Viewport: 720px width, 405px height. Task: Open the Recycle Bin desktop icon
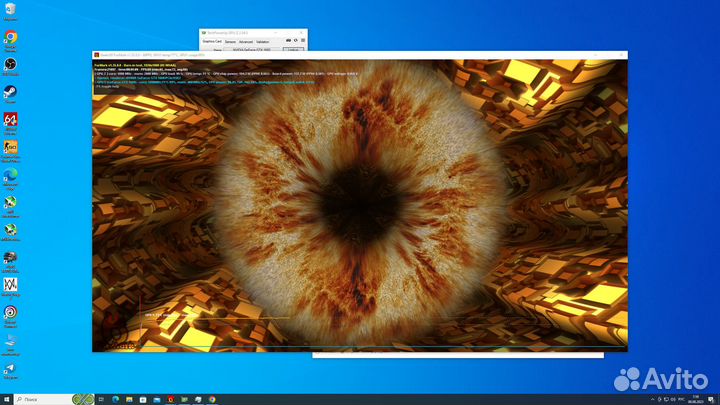[x=10, y=11]
